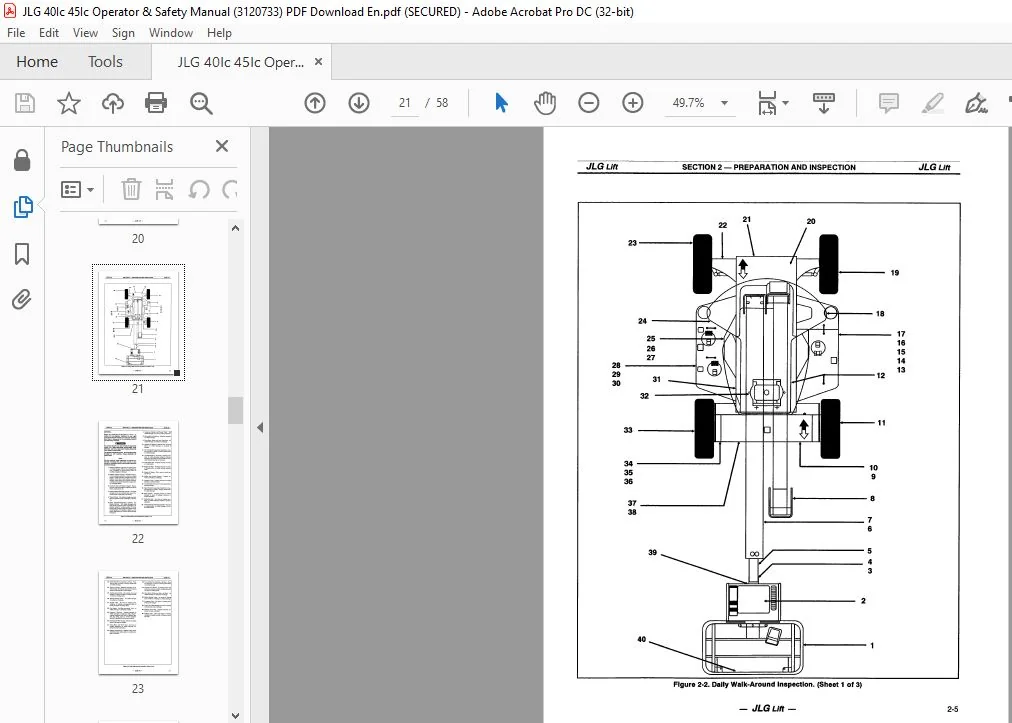The width and height of the screenshot is (1012, 723).
Task: Open zoom level dropdown arrow
Action: pyautogui.click(x=724, y=103)
